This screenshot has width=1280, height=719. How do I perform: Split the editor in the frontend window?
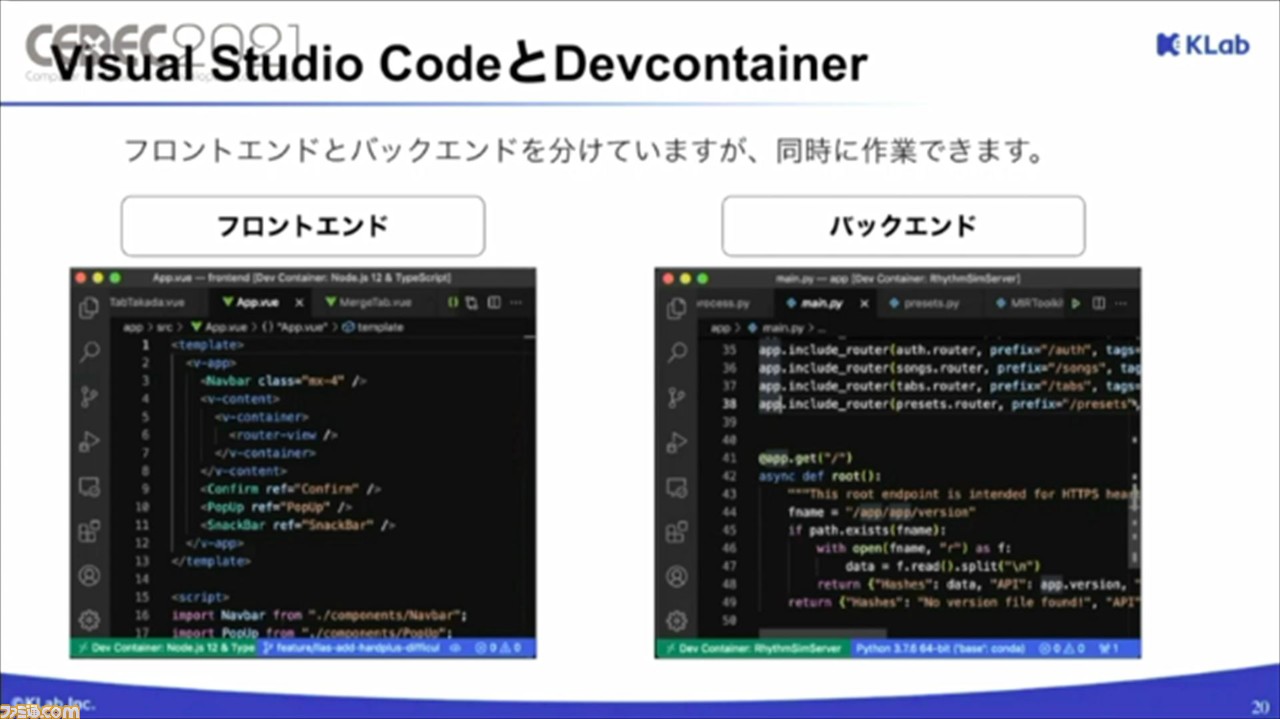point(495,302)
